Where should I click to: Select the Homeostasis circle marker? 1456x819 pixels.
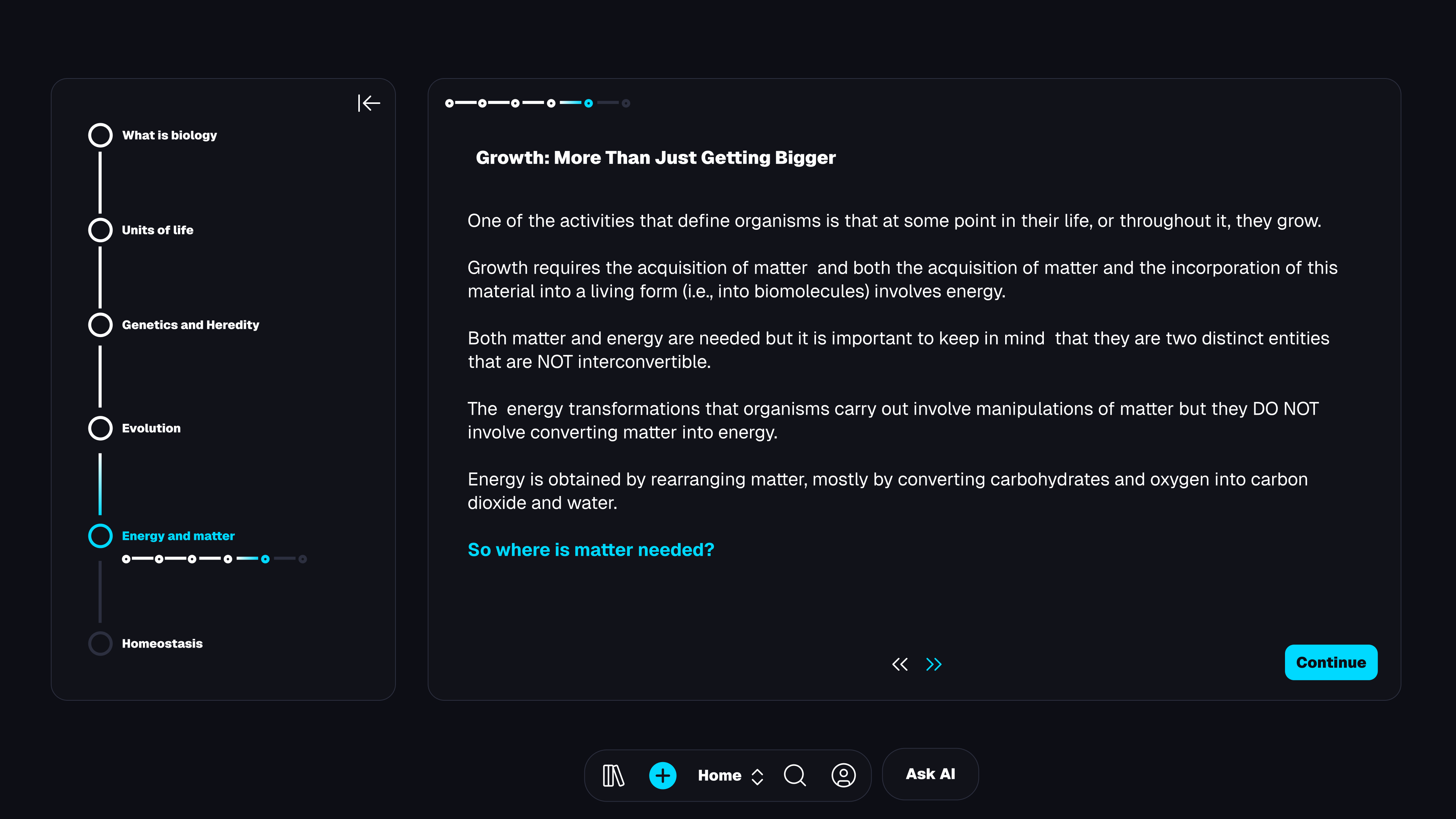click(100, 643)
